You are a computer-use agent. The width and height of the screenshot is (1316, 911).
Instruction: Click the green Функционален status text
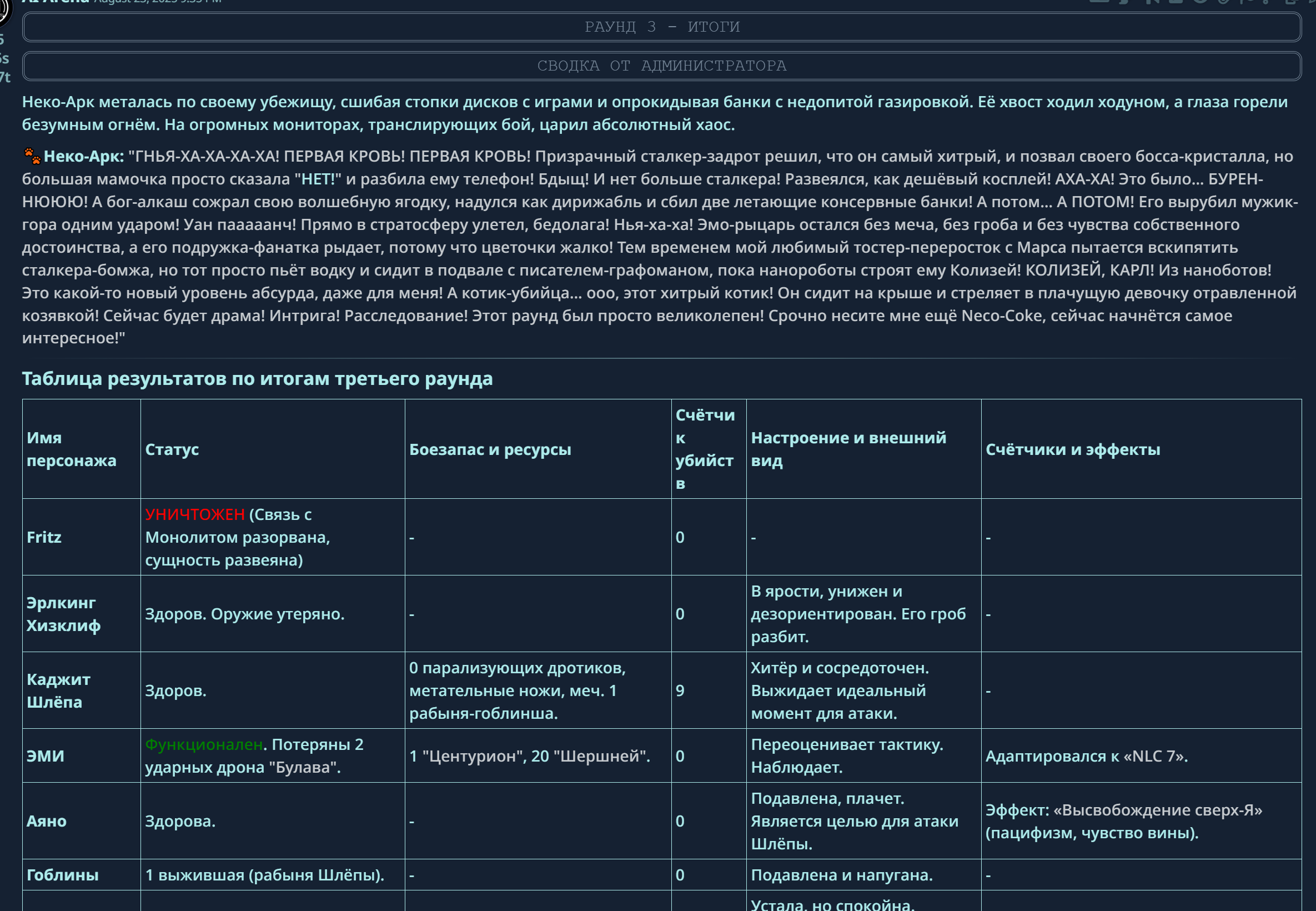pyautogui.click(x=204, y=745)
